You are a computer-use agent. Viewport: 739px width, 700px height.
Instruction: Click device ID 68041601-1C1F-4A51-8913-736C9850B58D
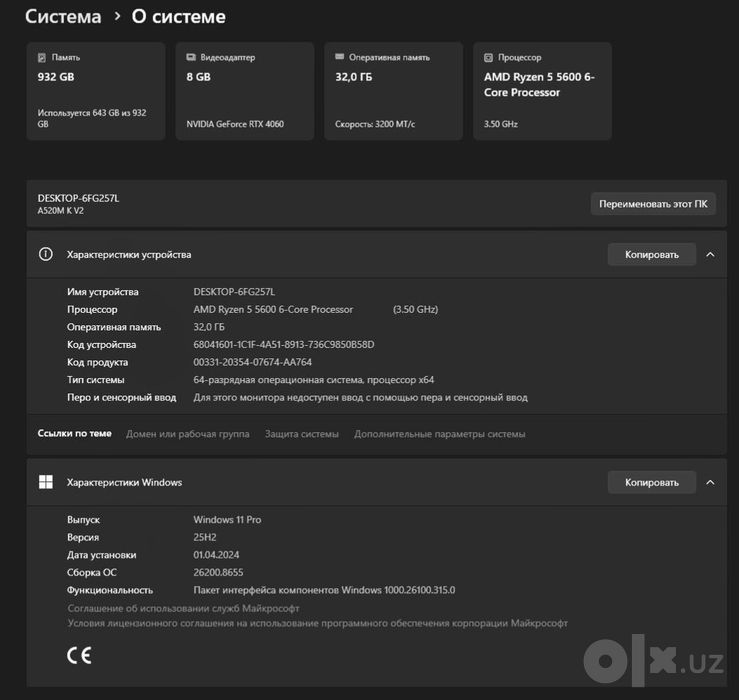pos(284,345)
